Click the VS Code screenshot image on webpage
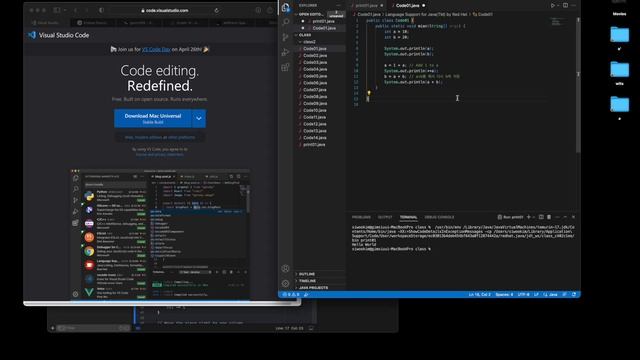This screenshot has height=360, width=640. [160, 234]
